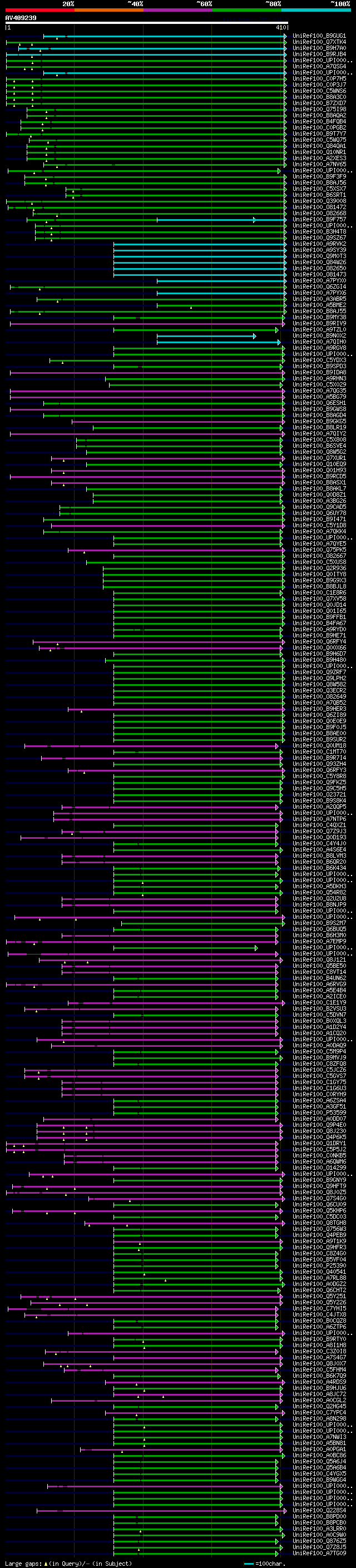Screen dimensions: 356x1568
Task: Select hit label UniRef100_A3ABR5
Action: [x=319, y=299]
